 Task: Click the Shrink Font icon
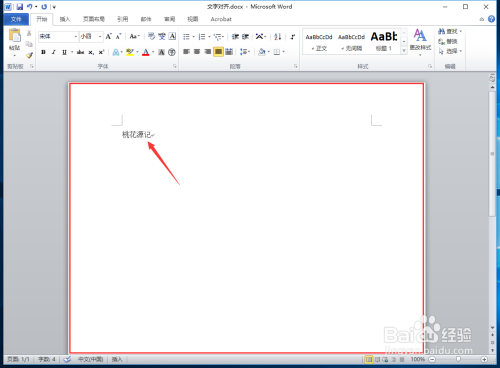tap(118, 36)
